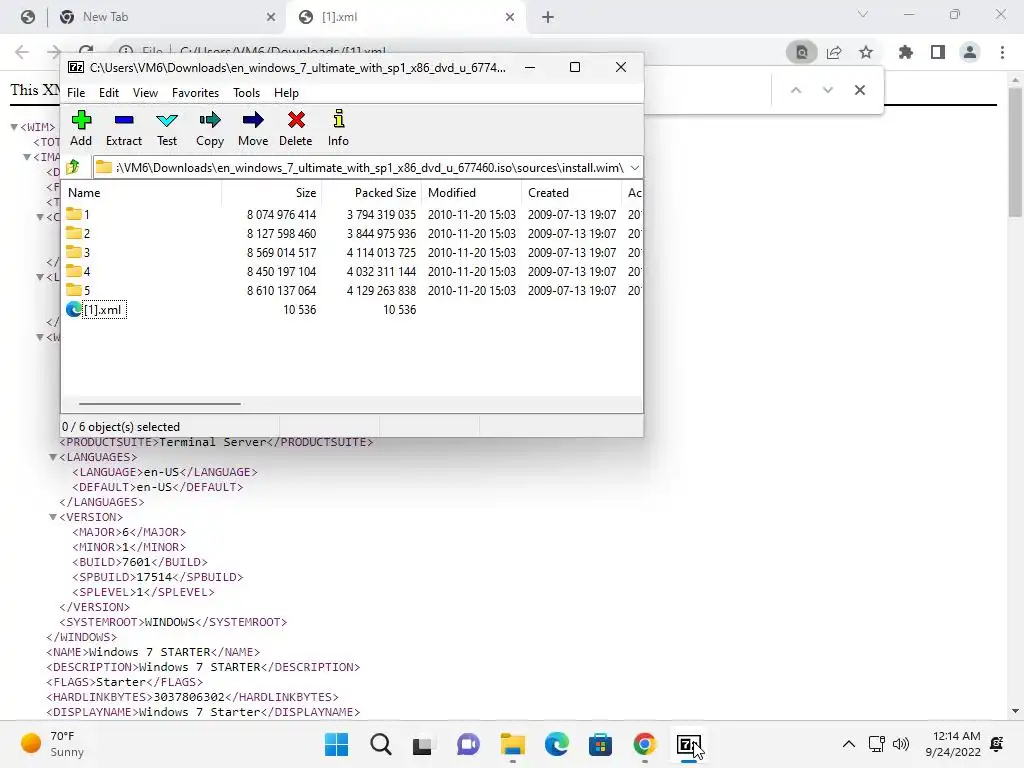
Task: Sort by Modified column header
Action: tap(472, 193)
